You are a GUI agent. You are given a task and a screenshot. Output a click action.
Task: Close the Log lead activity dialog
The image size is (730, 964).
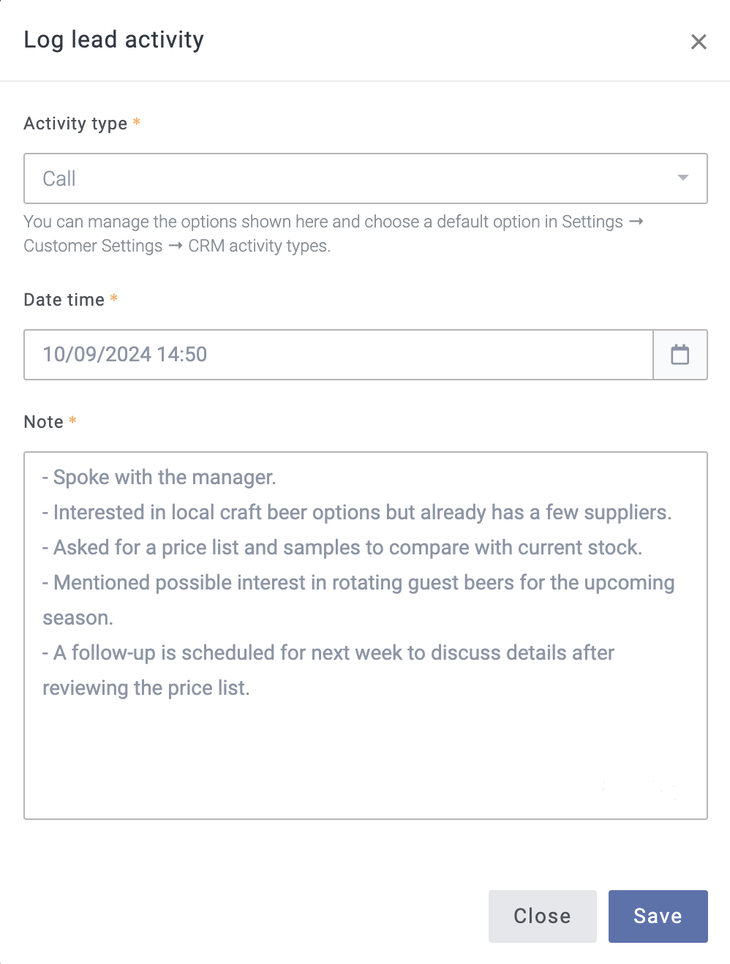coord(698,42)
